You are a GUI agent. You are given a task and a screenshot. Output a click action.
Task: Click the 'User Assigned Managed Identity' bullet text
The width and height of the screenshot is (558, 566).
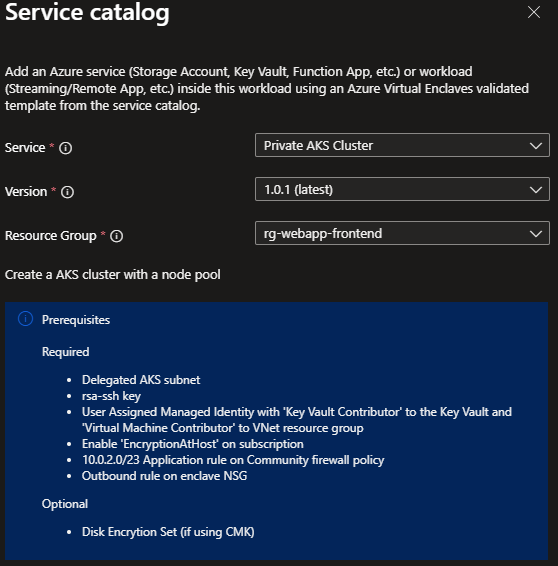[x=297, y=420]
